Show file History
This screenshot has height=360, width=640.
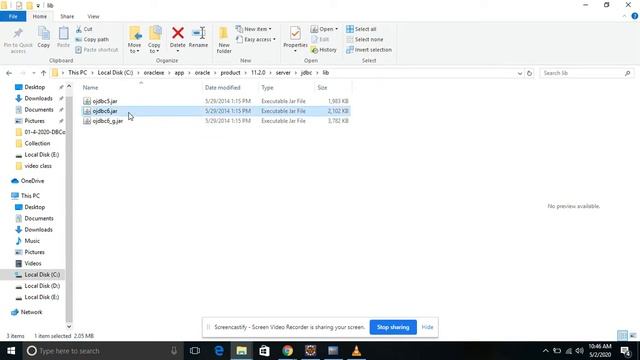coord(324,49)
